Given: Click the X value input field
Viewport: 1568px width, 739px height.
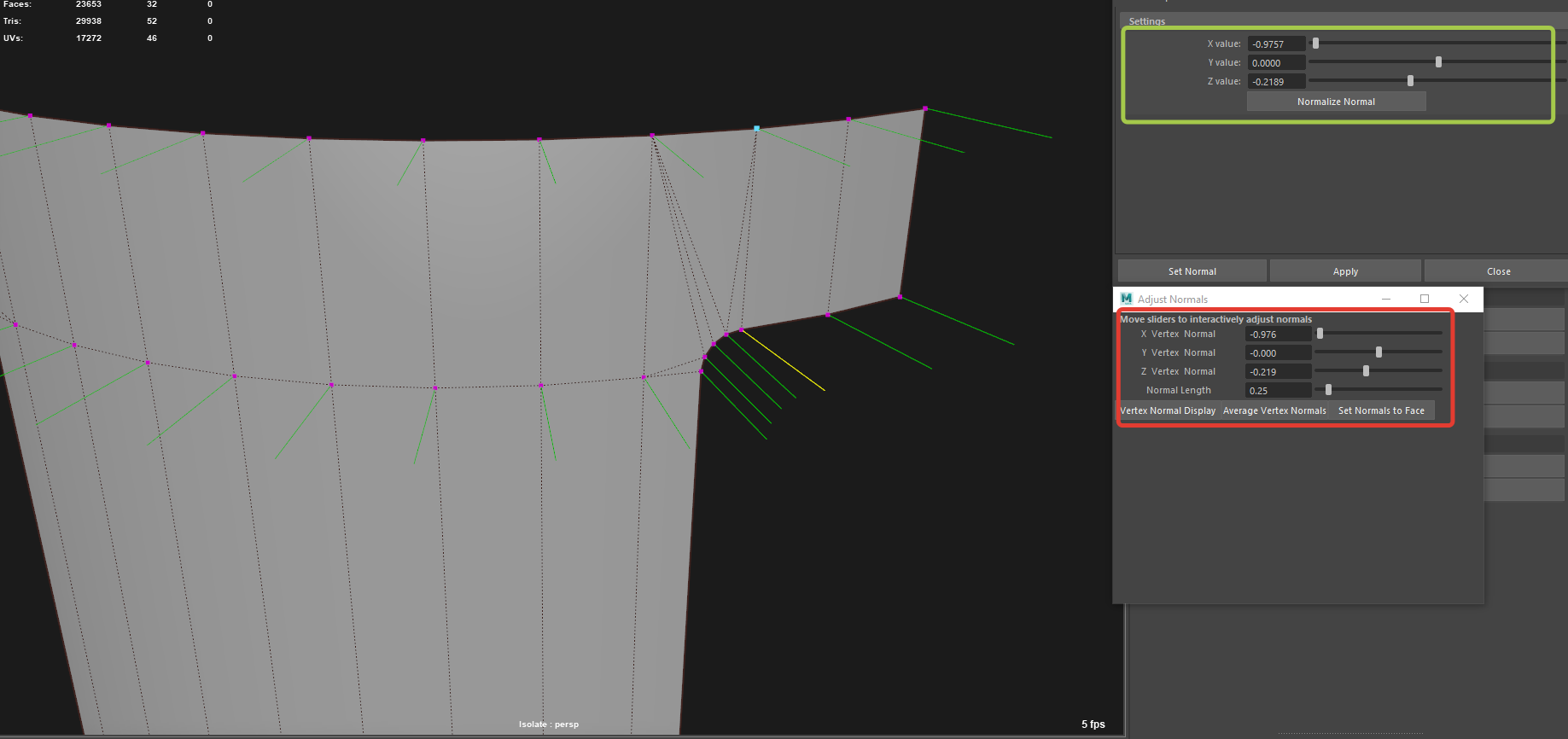Looking at the screenshot, I should click(x=1276, y=44).
